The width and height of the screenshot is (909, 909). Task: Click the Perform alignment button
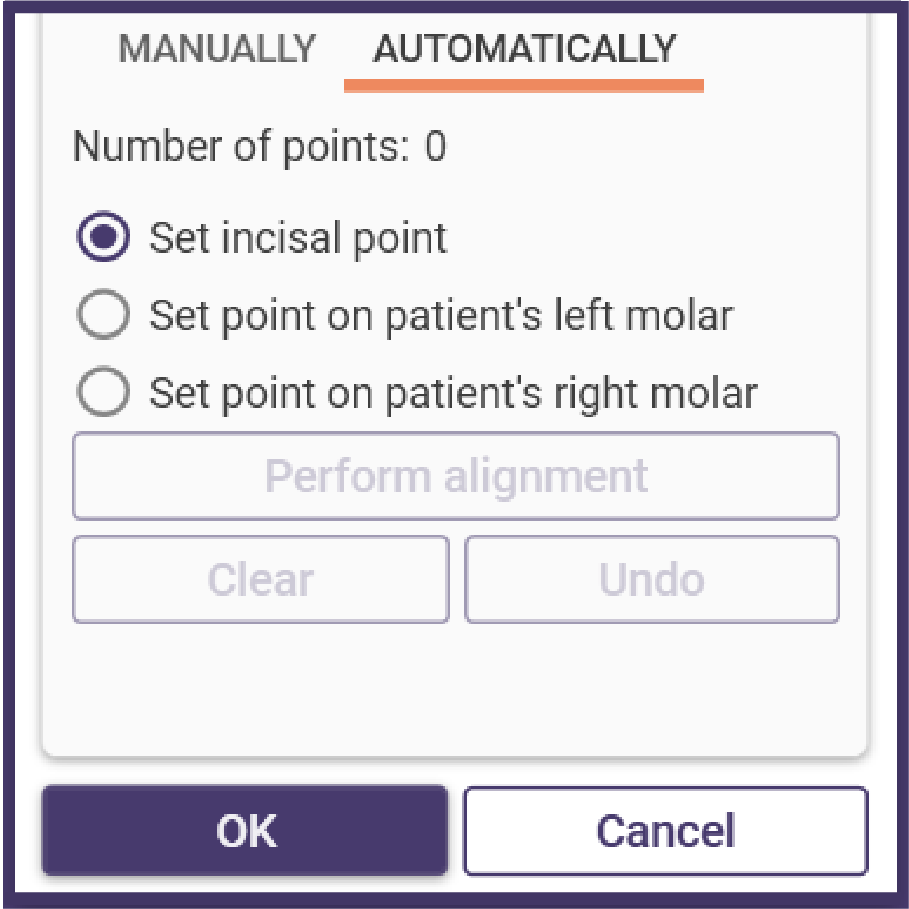(456, 476)
